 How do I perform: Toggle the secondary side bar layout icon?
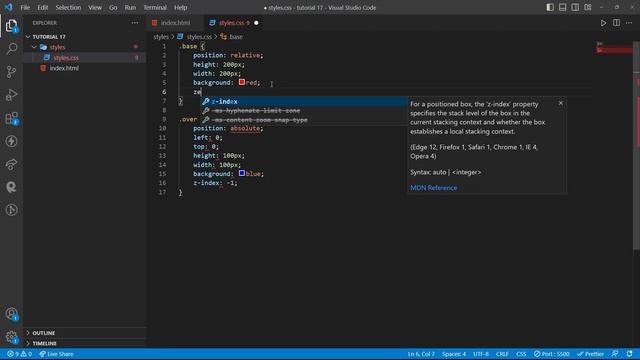(x=575, y=7)
